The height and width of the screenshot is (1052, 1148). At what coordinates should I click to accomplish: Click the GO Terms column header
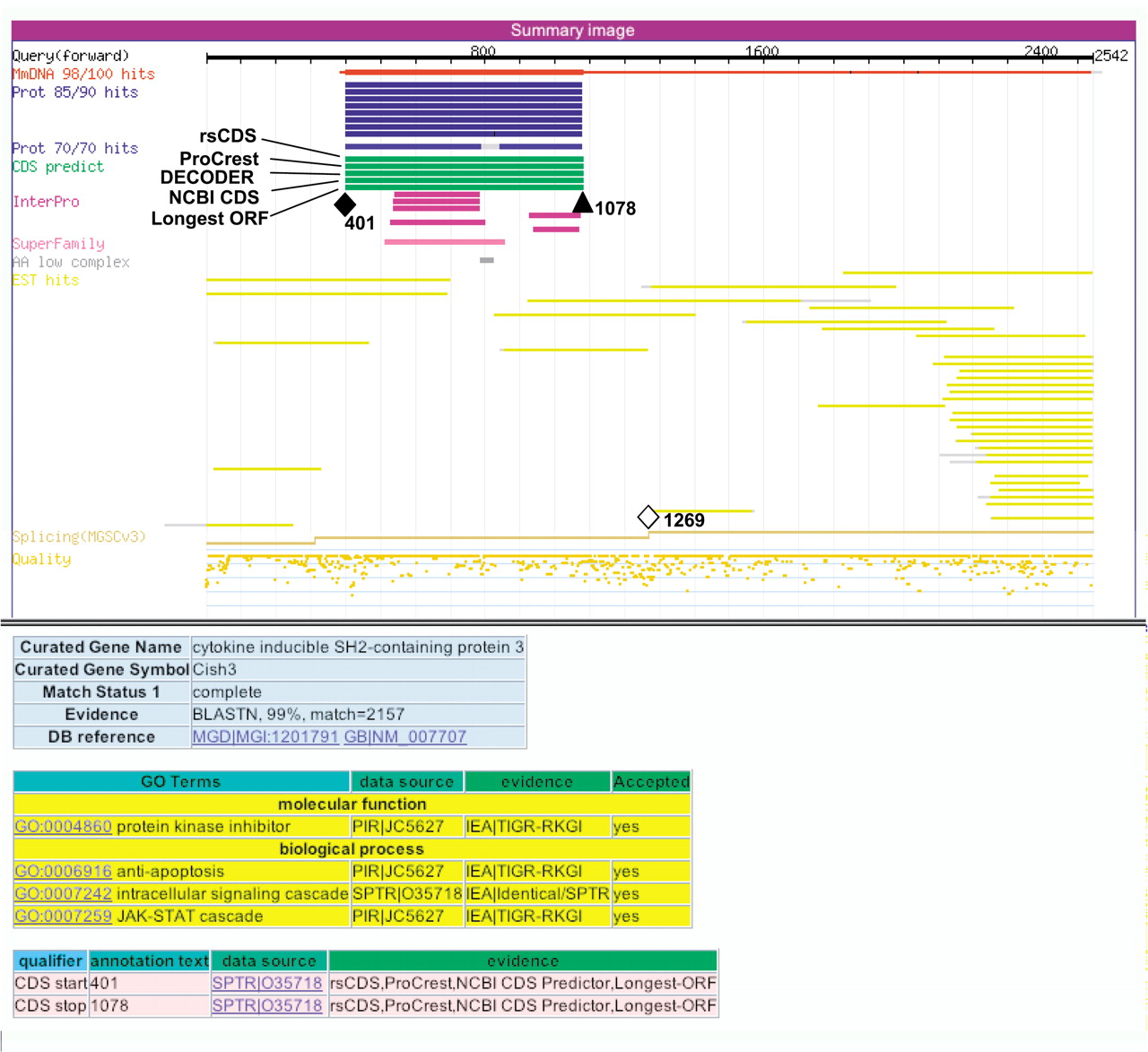point(180,781)
